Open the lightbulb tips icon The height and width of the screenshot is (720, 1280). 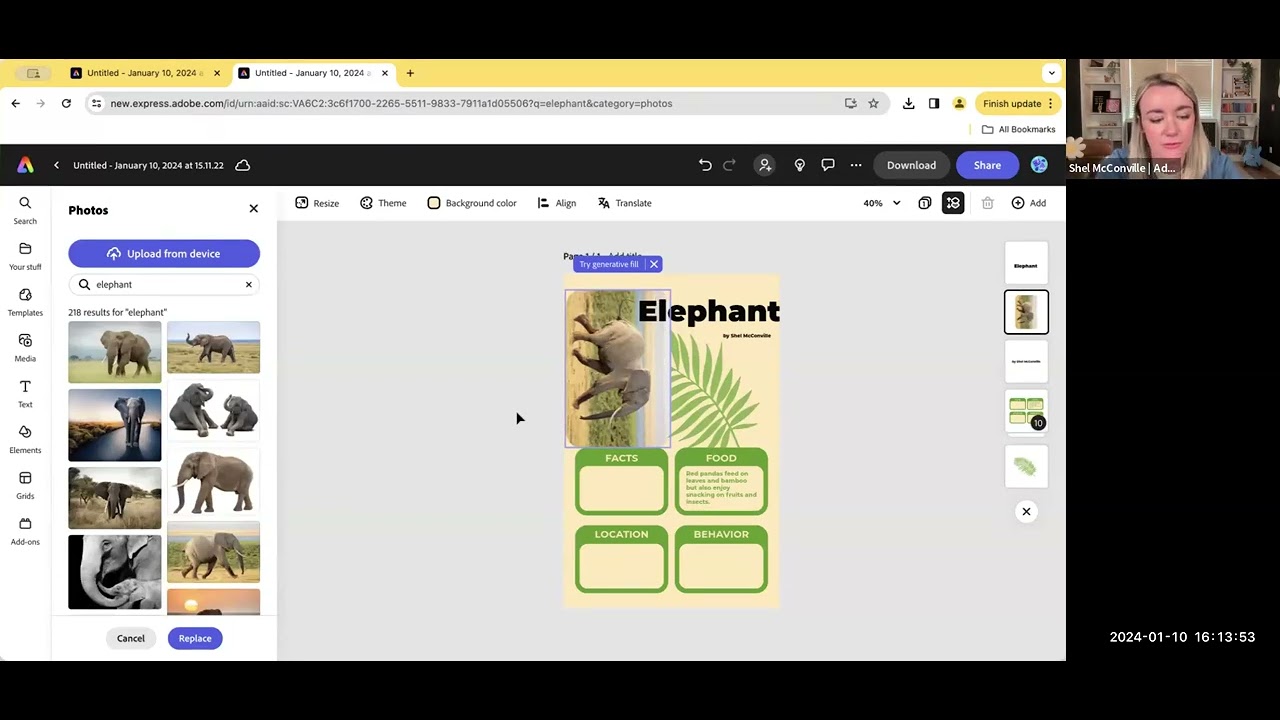click(799, 165)
